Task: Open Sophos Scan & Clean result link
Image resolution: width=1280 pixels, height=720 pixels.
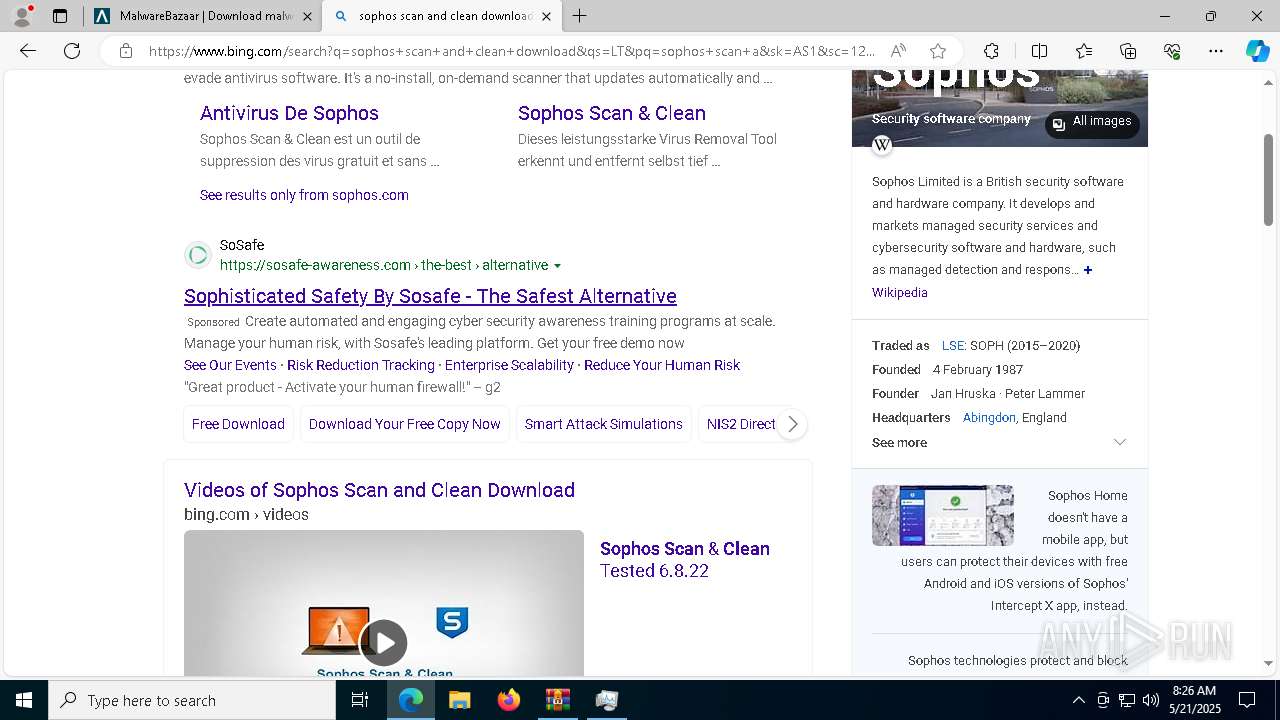Action: [x=612, y=113]
